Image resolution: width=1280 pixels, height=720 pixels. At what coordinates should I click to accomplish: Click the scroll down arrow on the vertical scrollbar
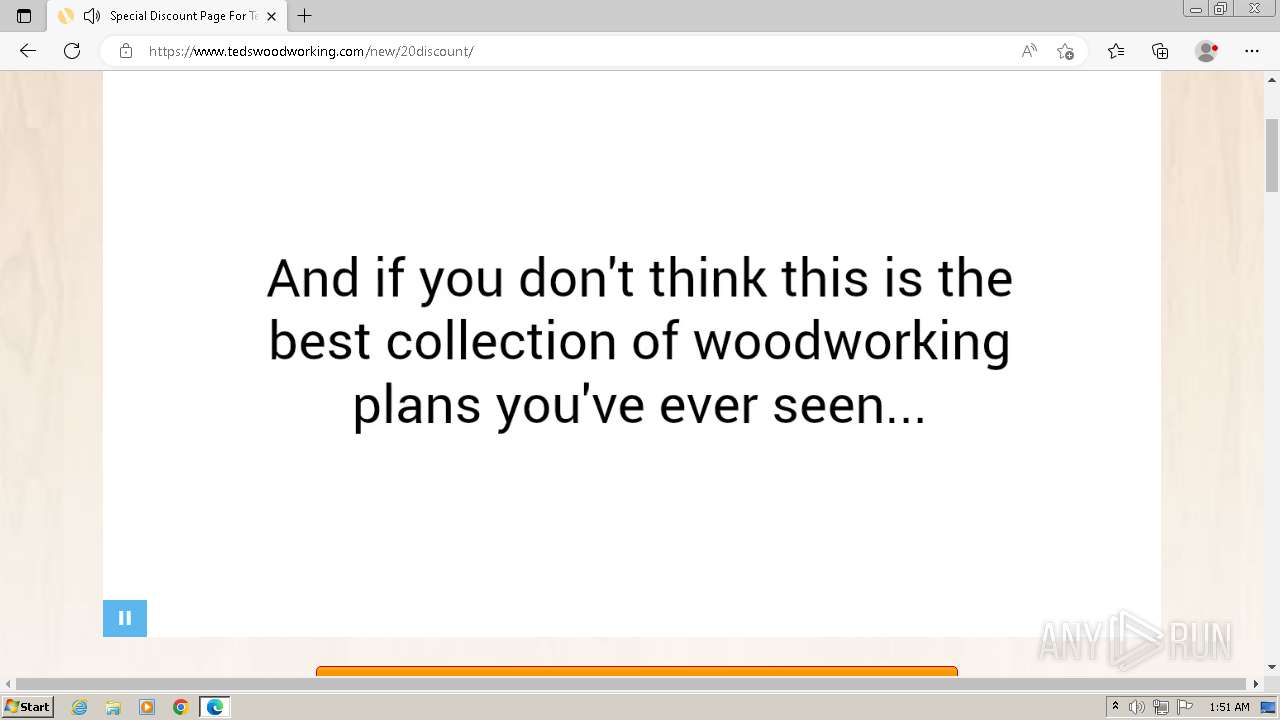(1272, 667)
